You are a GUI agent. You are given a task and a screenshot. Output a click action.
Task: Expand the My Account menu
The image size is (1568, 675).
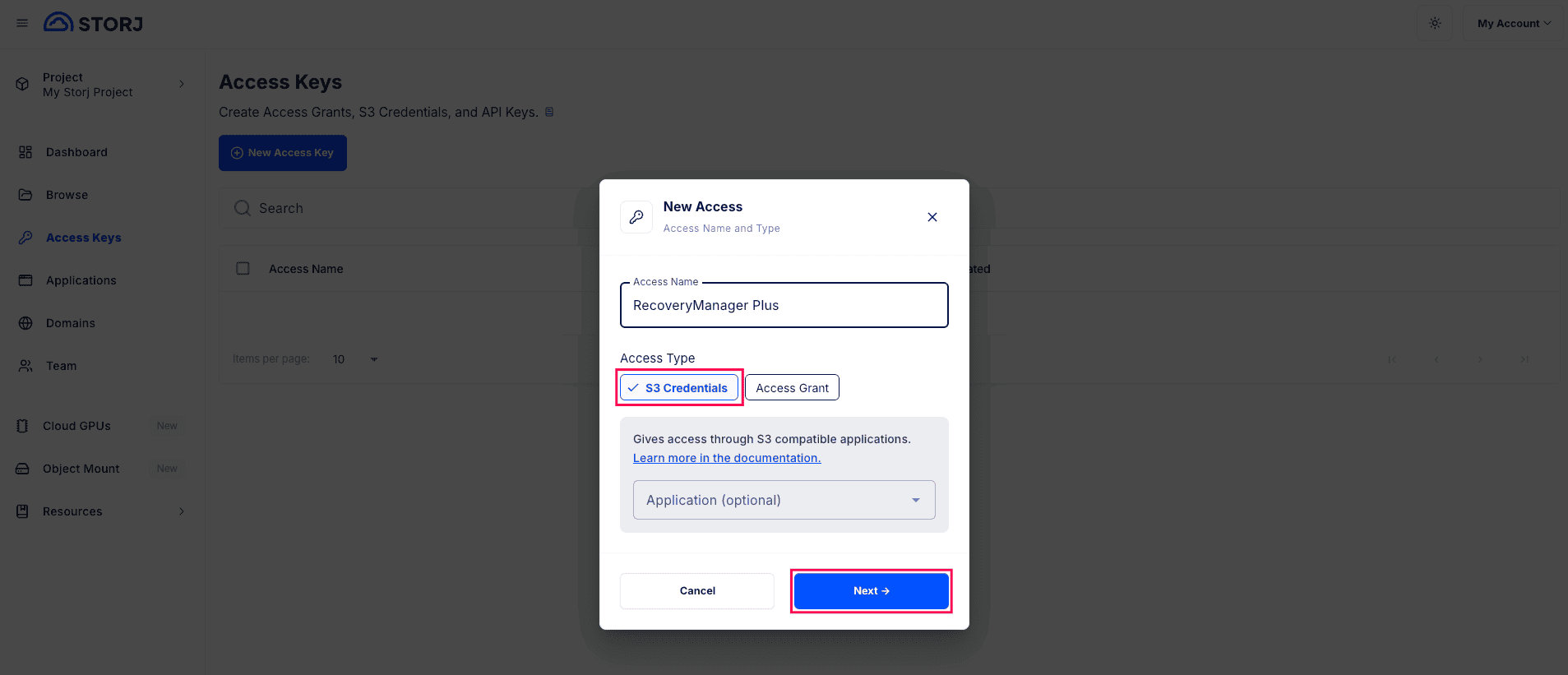[1512, 23]
